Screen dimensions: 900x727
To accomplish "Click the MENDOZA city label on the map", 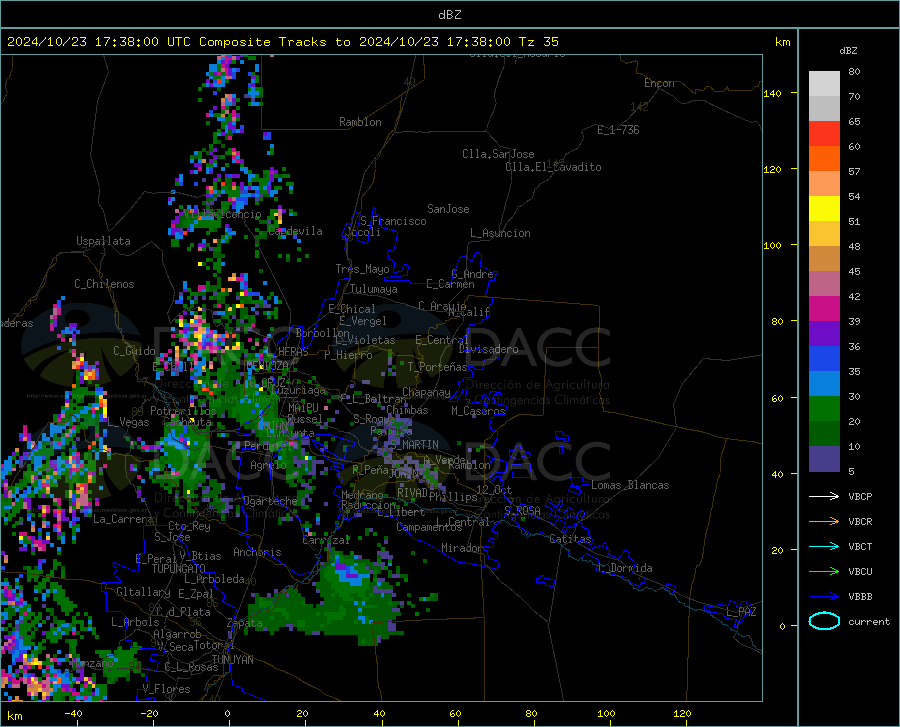I will [x=267, y=366].
